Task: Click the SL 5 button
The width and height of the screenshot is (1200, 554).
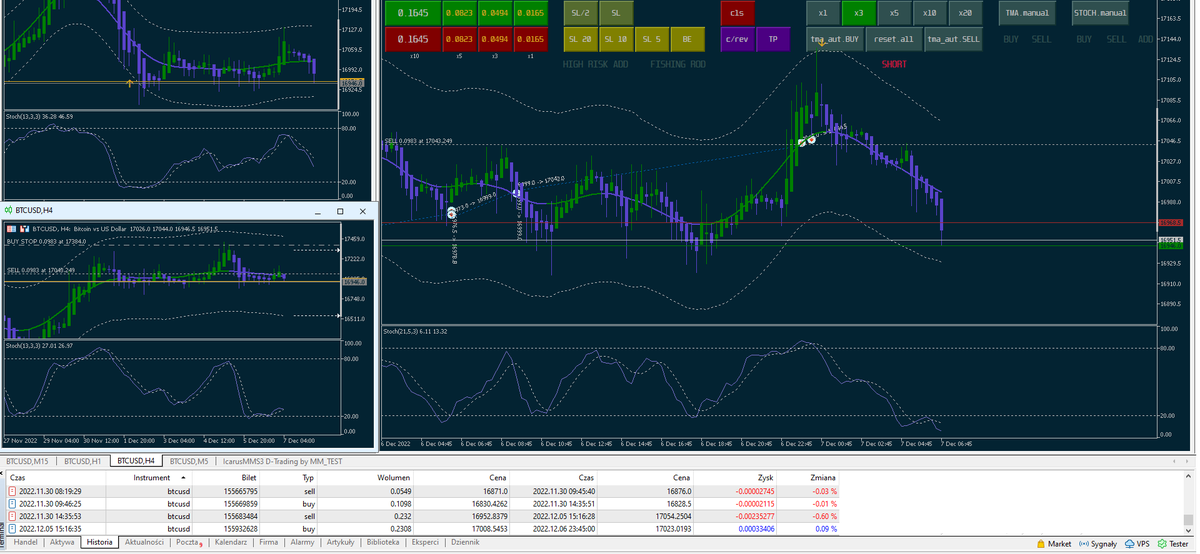Action: point(651,39)
